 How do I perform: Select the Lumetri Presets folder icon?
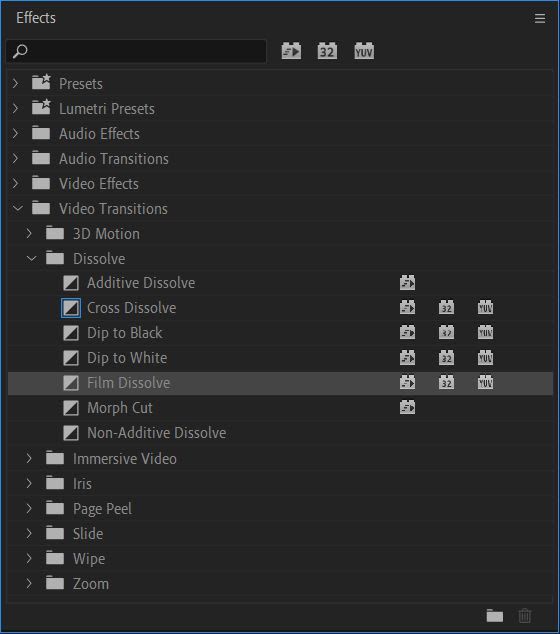(41, 107)
